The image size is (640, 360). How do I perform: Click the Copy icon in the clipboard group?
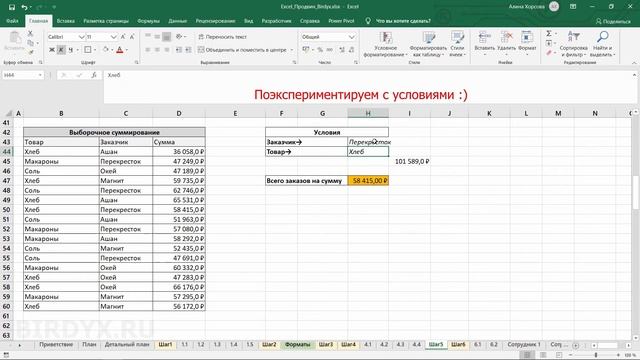30,43
